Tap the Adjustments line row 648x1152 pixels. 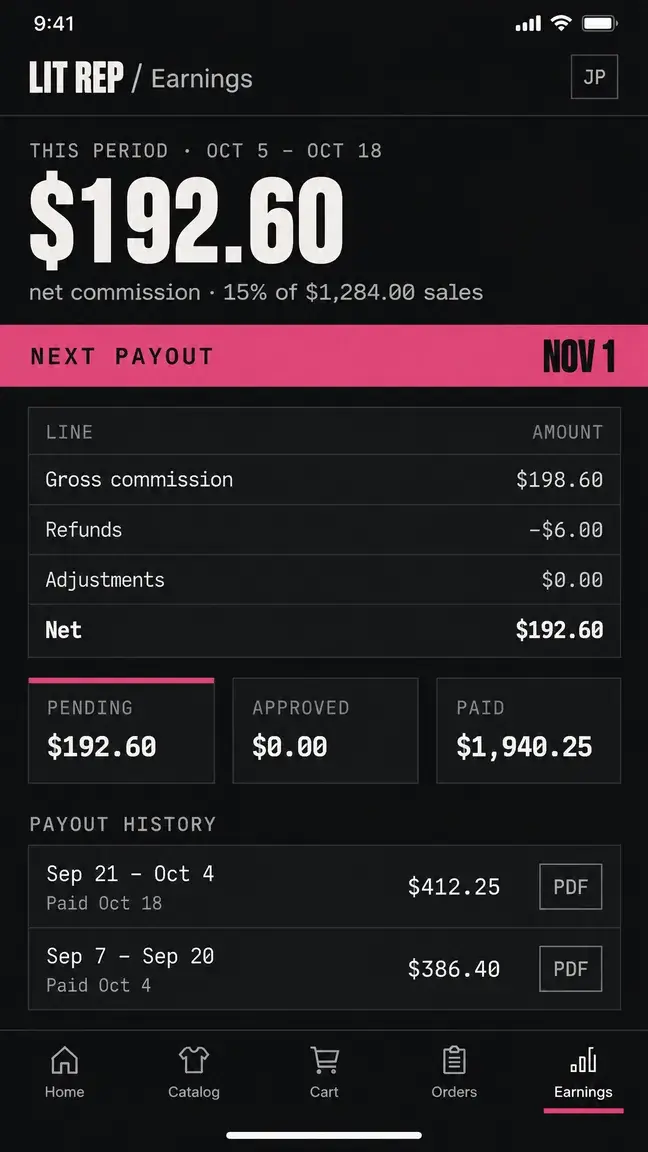tap(324, 580)
